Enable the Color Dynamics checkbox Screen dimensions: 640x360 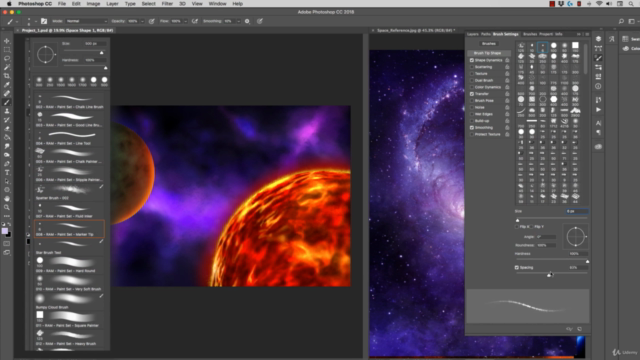[472, 87]
